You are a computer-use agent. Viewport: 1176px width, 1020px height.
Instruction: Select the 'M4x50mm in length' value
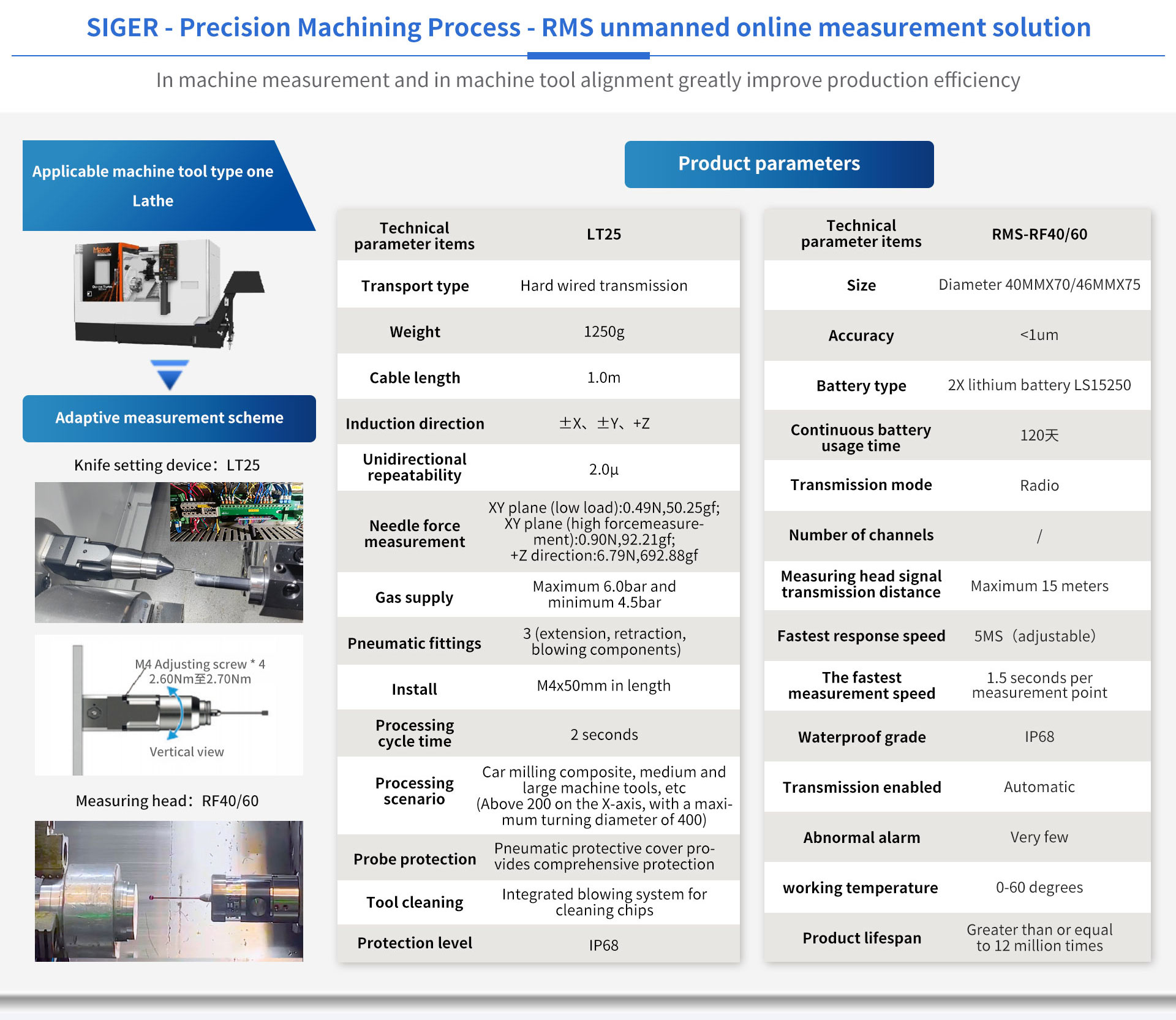pyautogui.click(x=604, y=686)
